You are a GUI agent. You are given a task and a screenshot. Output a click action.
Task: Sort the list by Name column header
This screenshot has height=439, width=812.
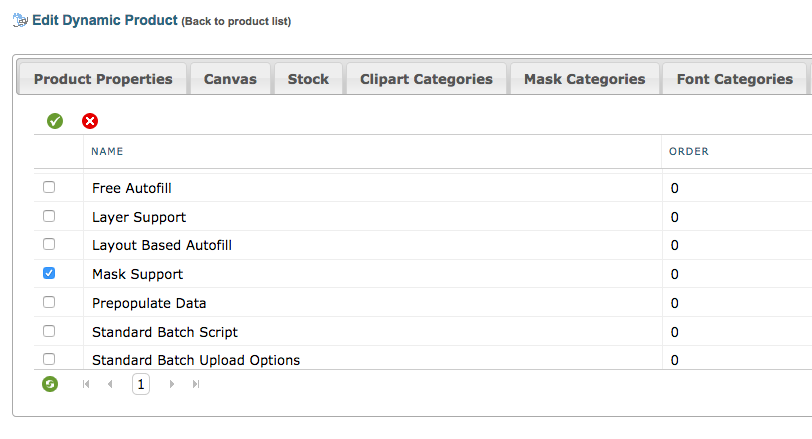(107, 152)
